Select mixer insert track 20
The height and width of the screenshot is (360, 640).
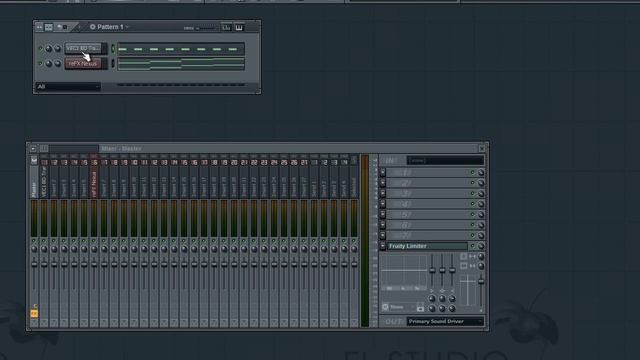[234, 182]
